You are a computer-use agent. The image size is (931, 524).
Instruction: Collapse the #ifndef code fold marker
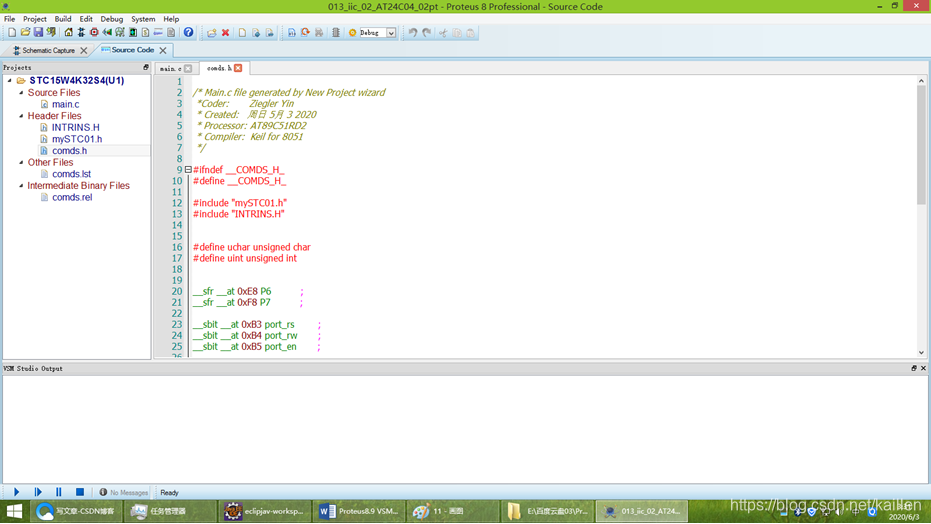tap(188, 170)
